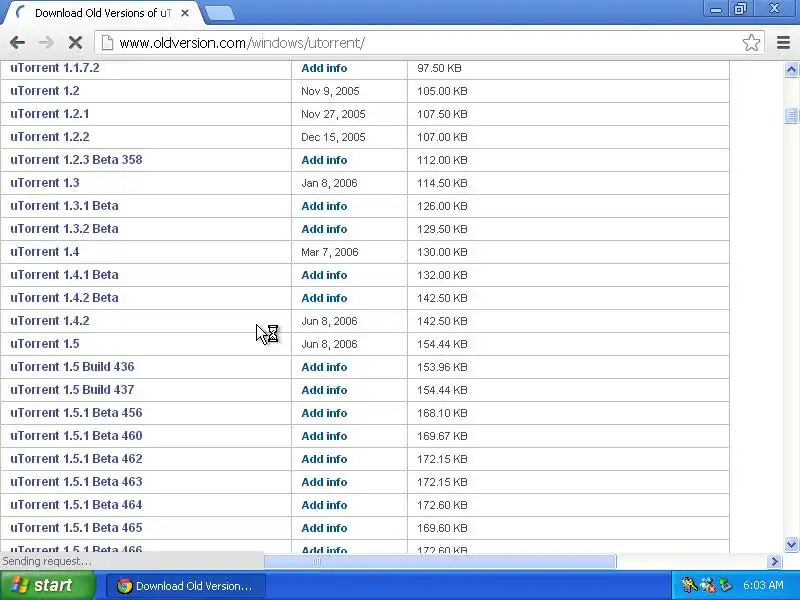Image resolution: width=800 pixels, height=600 pixels.
Task: Click Add info for uTorrent 1.4.1 Beta
Action: click(324, 274)
